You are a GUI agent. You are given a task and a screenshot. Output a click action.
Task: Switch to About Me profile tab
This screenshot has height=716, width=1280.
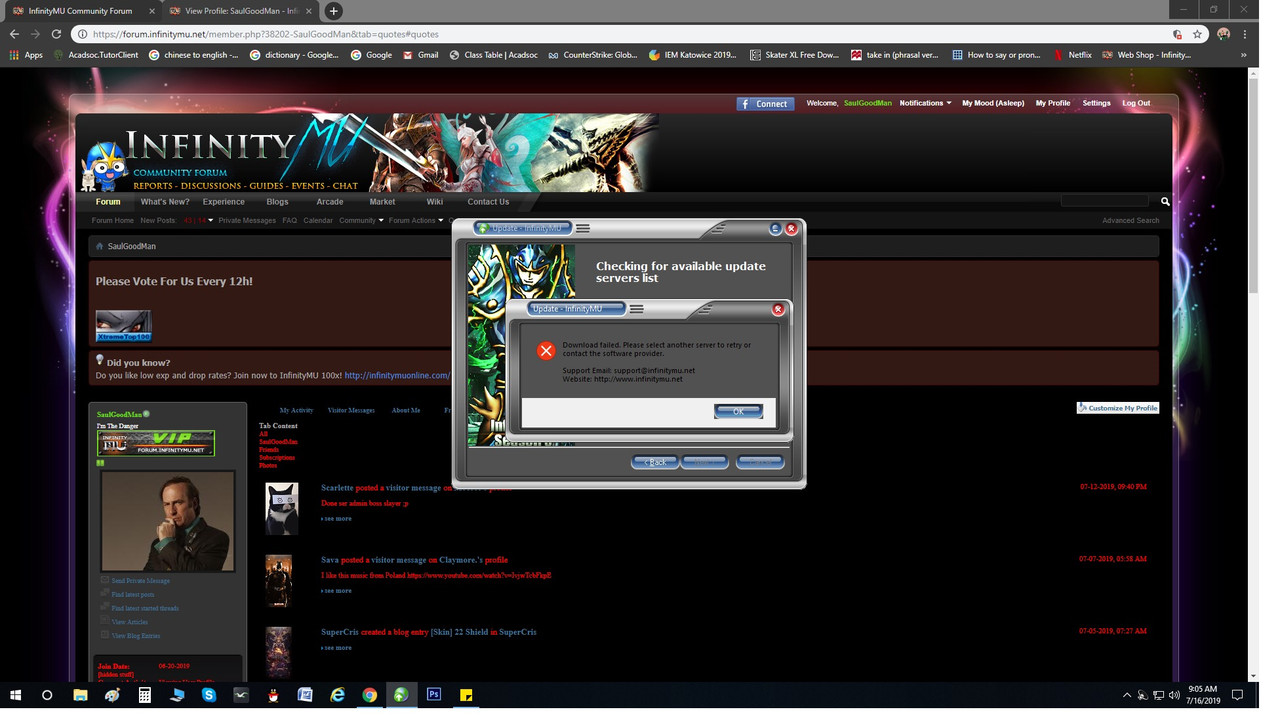point(406,410)
